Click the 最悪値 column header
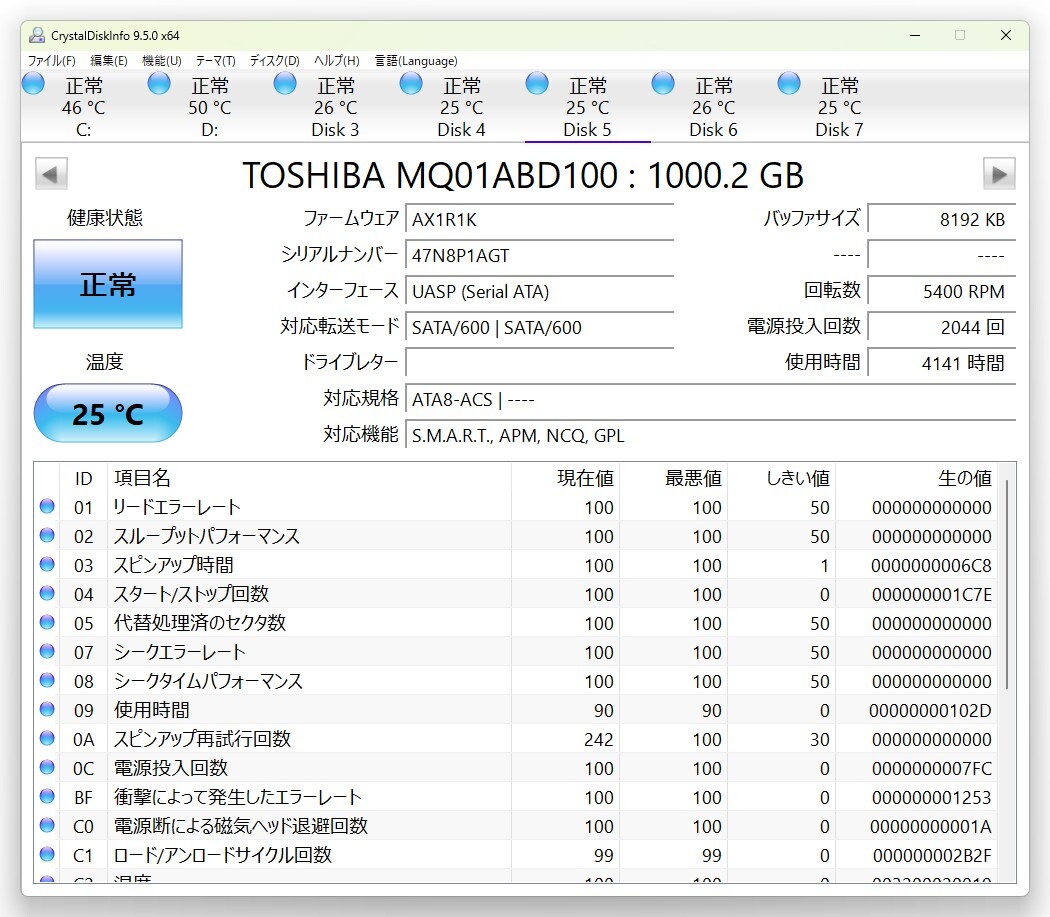Viewport: 1050px width, 917px height. point(674,478)
